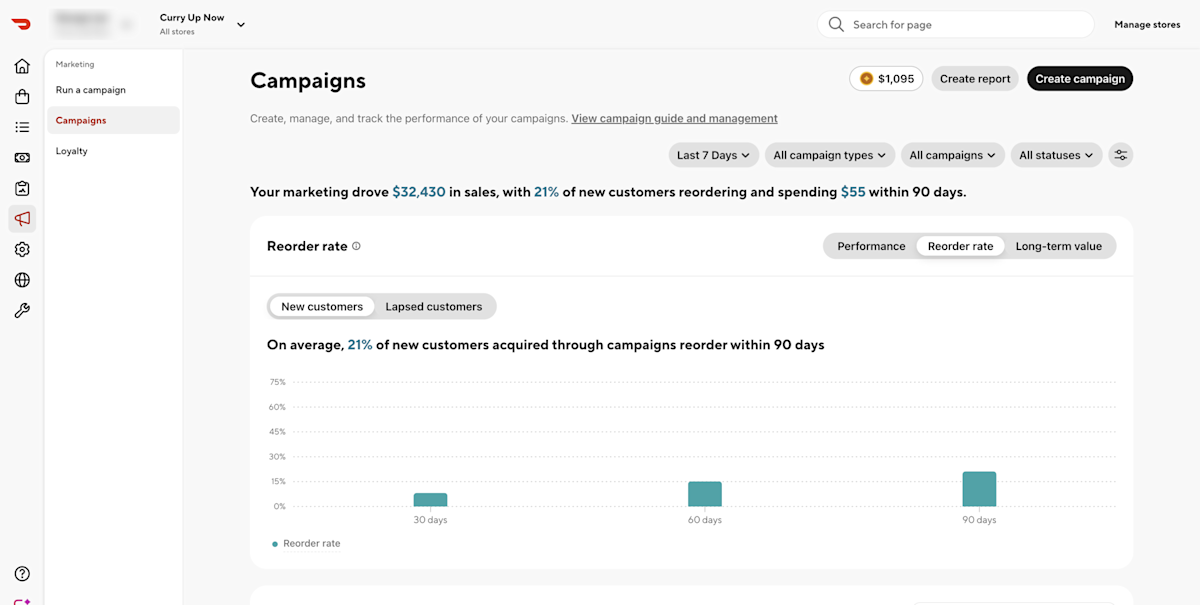
Task: Click the 60 days bar in chart
Action: coord(705,494)
